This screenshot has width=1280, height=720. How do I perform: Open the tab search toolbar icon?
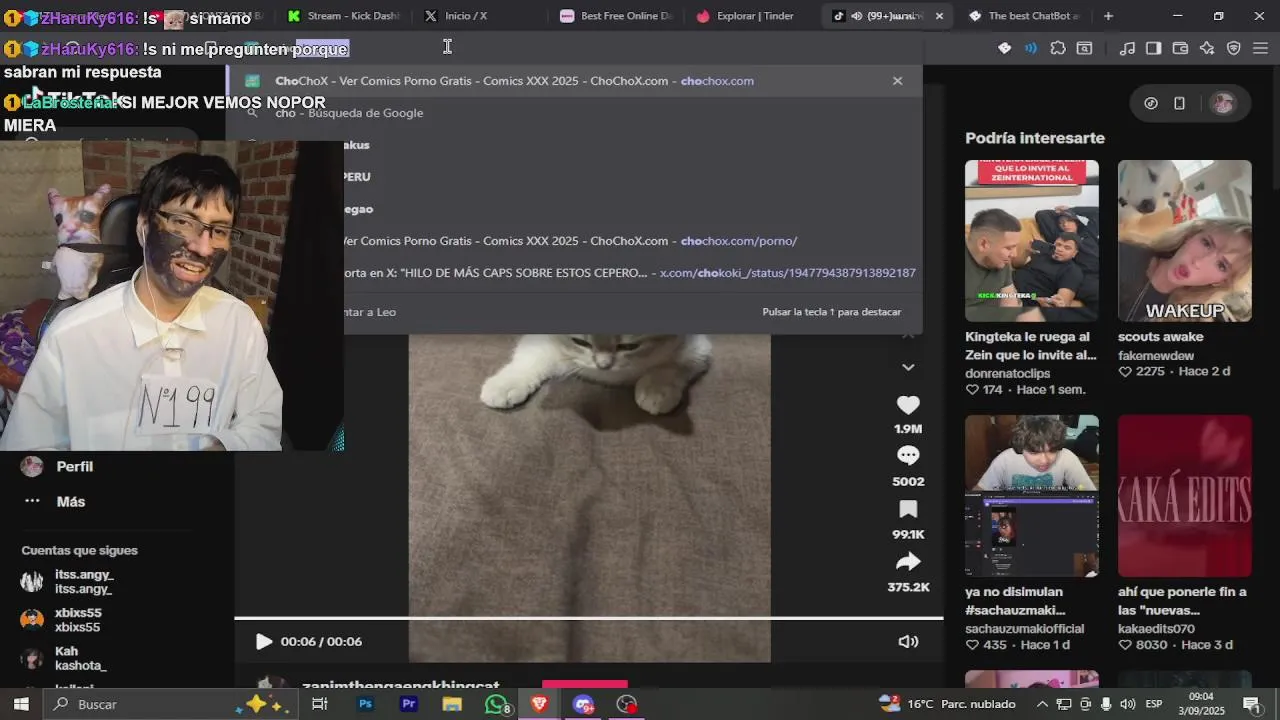1084,48
